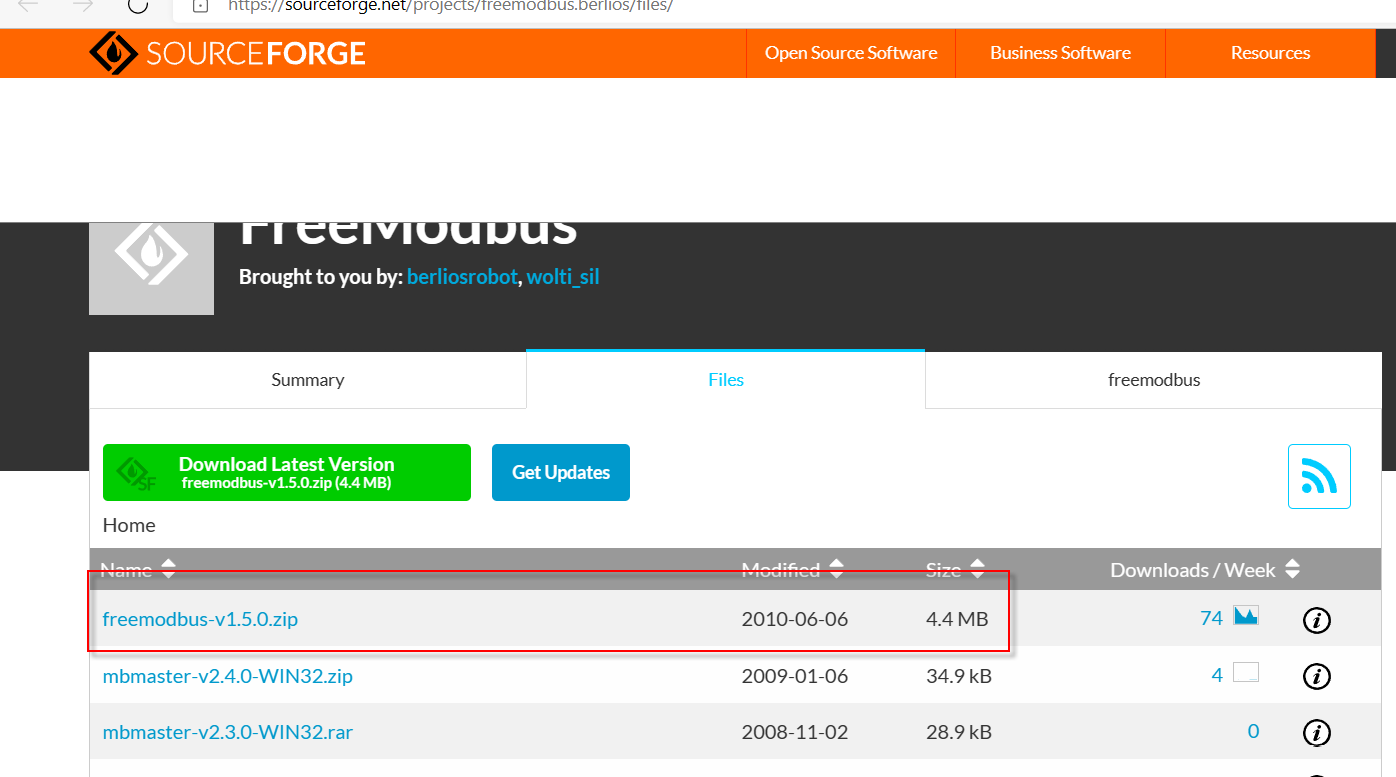This screenshot has height=777, width=1396.
Task: Click site info icon in address bar
Action: (200, 5)
